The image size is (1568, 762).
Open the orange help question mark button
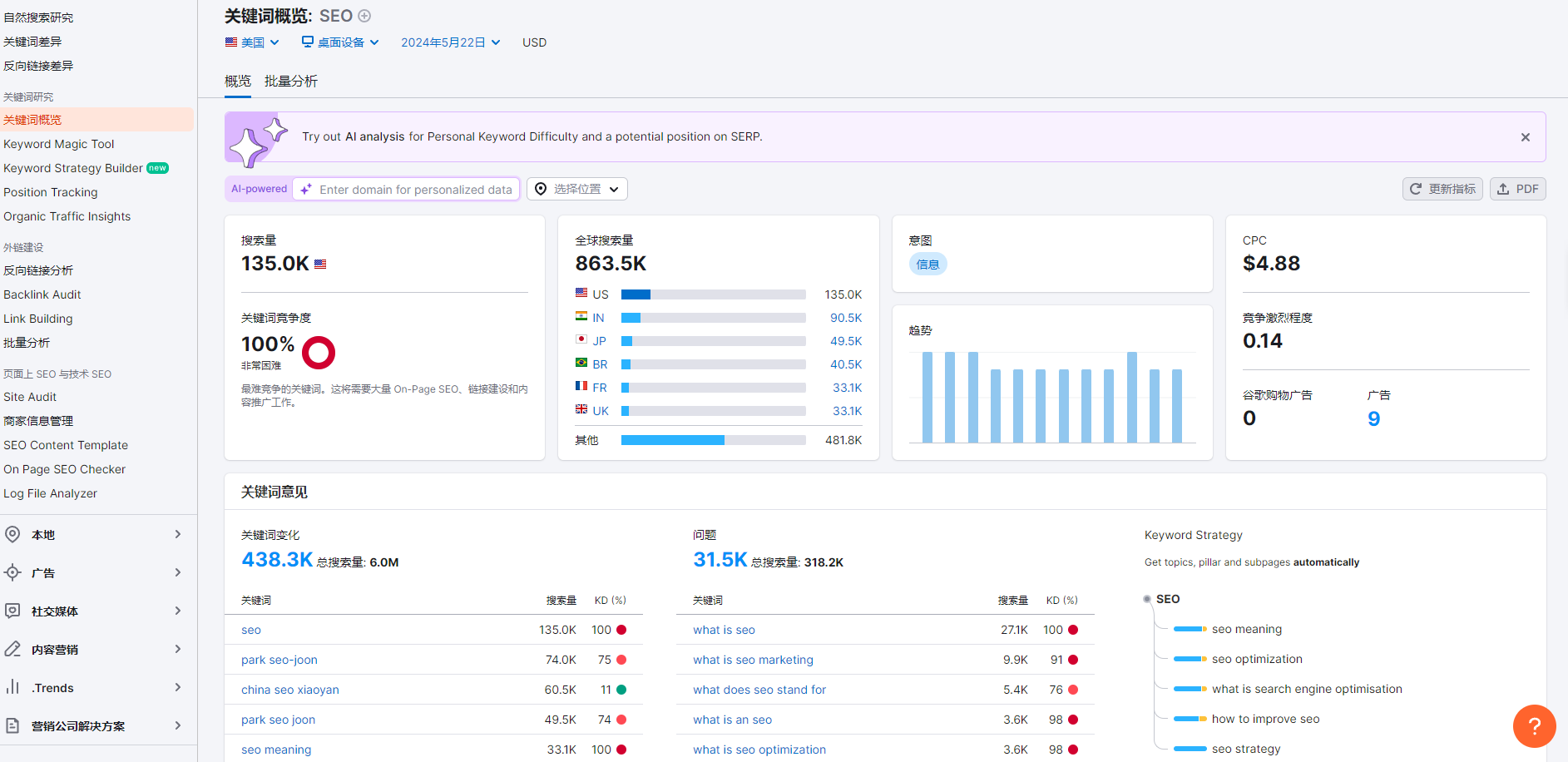pyautogui.click(x=1534, y=725)
